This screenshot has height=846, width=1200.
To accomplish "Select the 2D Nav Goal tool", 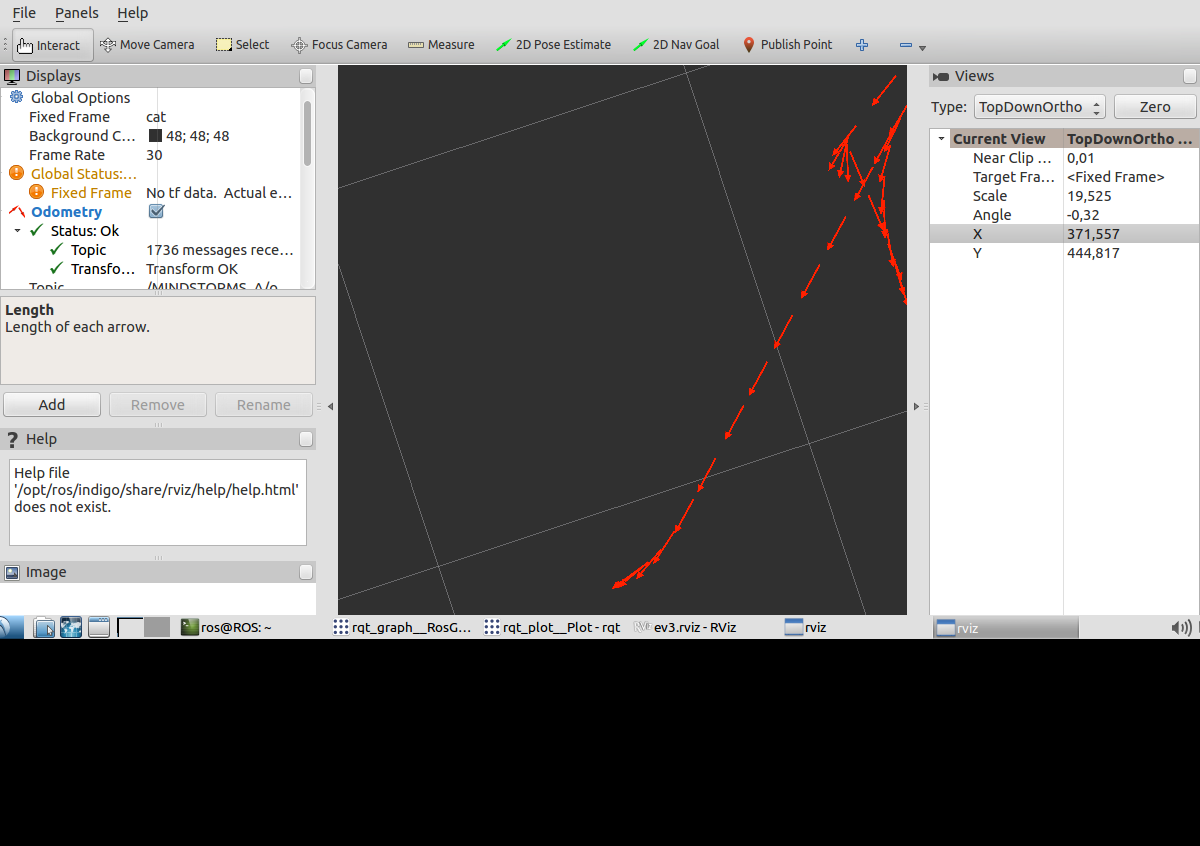I will click(677, 45).
